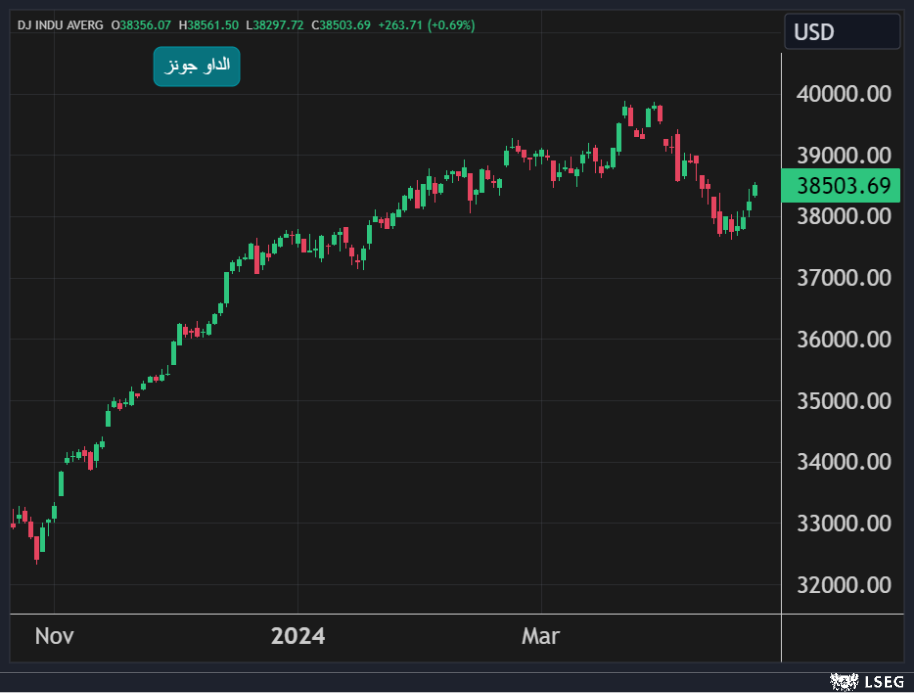Click the open value O38356.07
Viewport: 914px width, 693px height.
click(x=142, y=24)
